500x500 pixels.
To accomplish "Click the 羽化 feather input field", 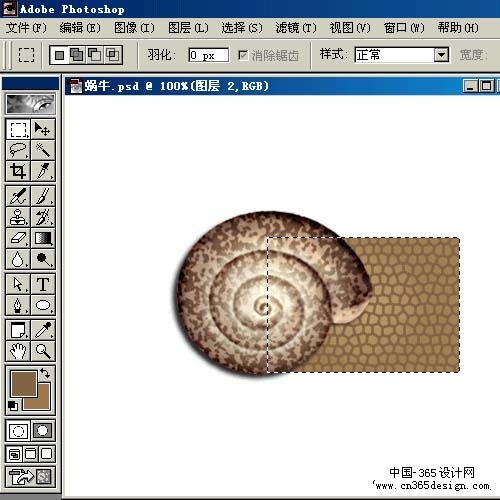I will point(209,55).
